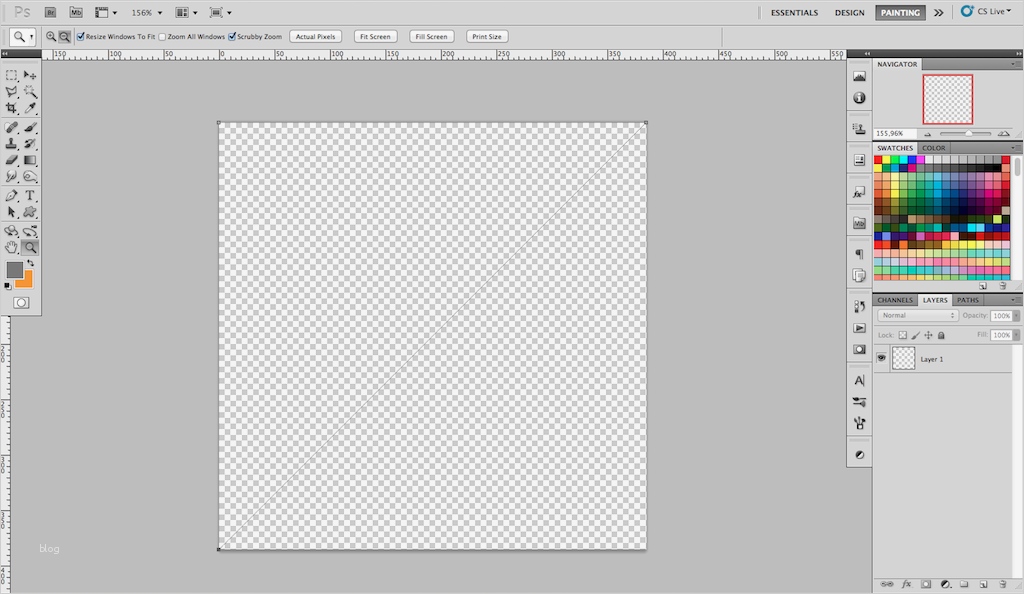This screenshot has height=594, width=1024.
Task: Choose Zoom Out mode in options bar
Action: point(64,37)
